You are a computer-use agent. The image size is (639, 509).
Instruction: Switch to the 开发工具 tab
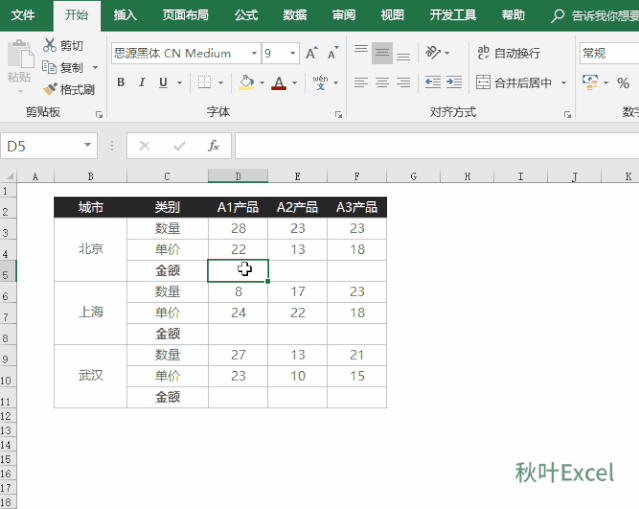(x=453, y=15)
